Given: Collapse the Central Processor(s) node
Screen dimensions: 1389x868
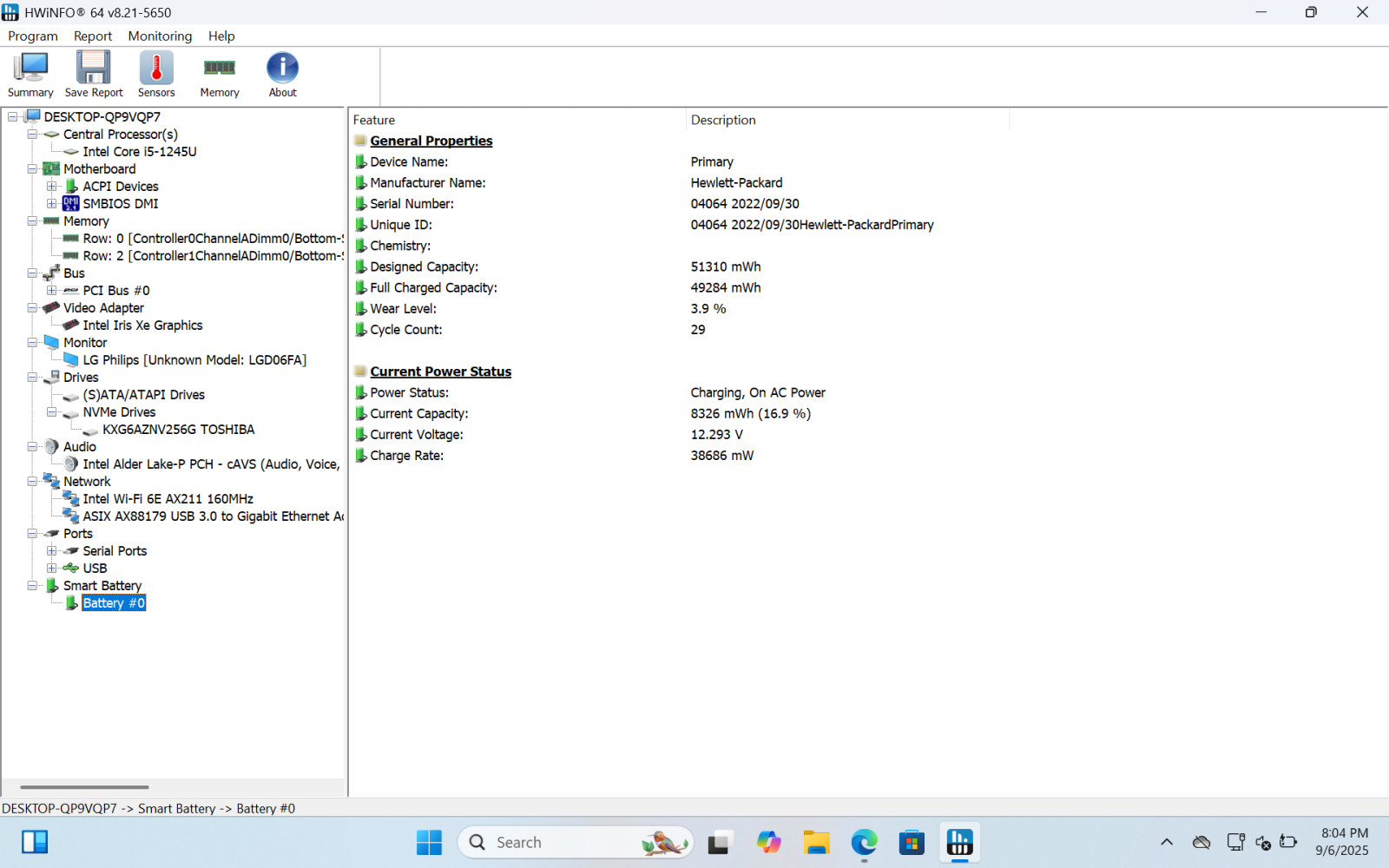Looking at the screenshot, I should tap(32, 135).
